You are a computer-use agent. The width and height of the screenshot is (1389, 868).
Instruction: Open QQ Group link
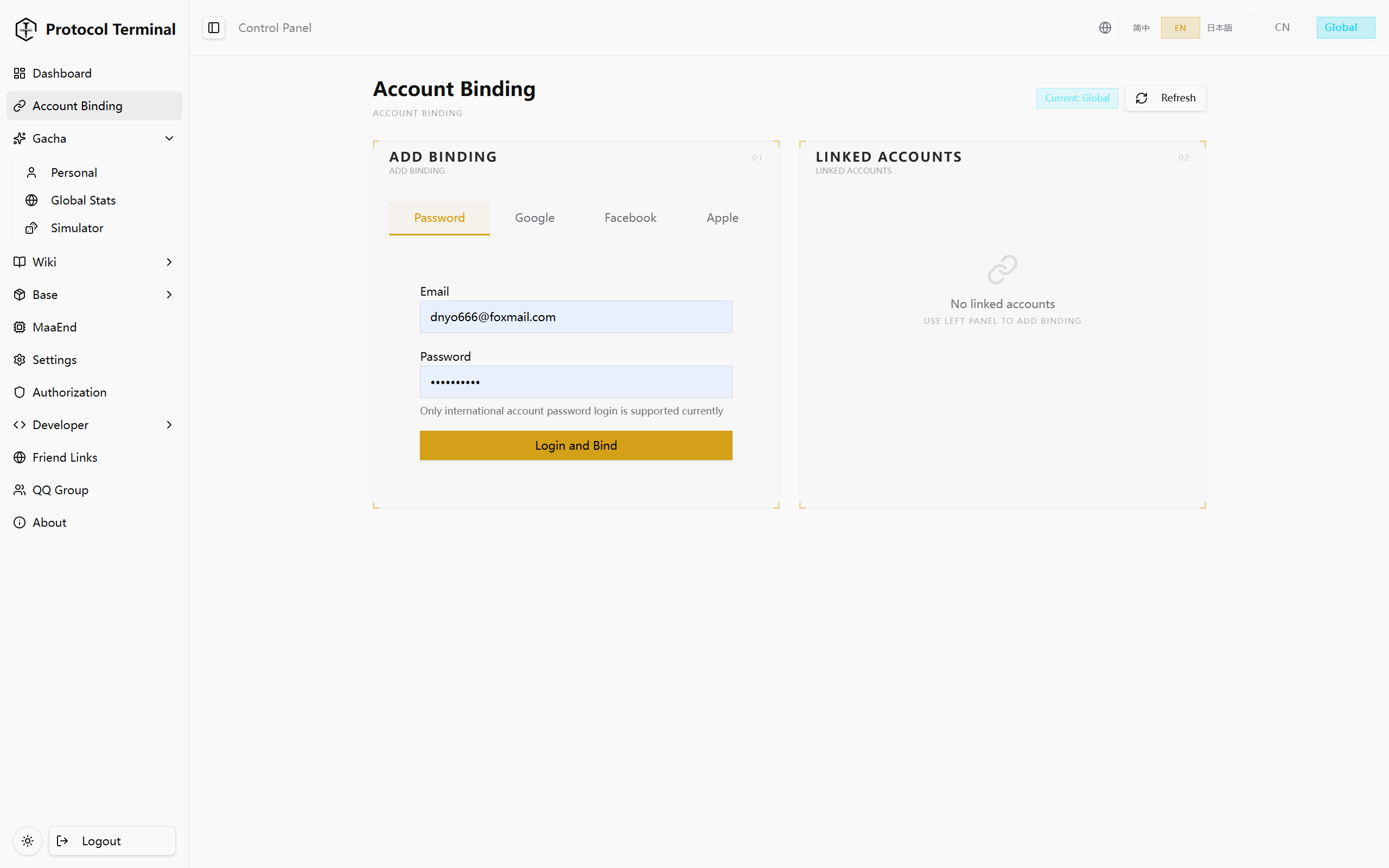[x=94, y=490]
